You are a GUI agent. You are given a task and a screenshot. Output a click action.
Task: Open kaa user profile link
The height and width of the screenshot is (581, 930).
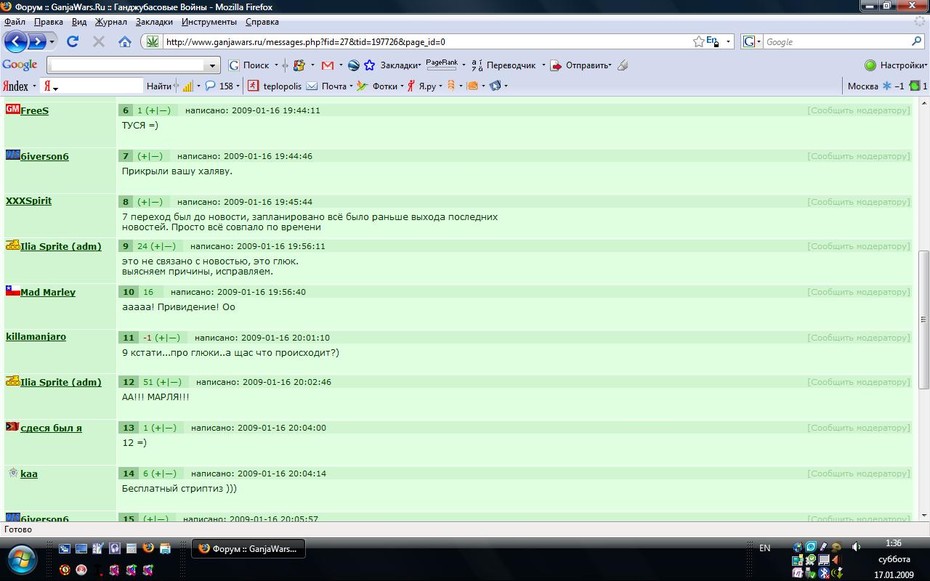pos(28,474)
